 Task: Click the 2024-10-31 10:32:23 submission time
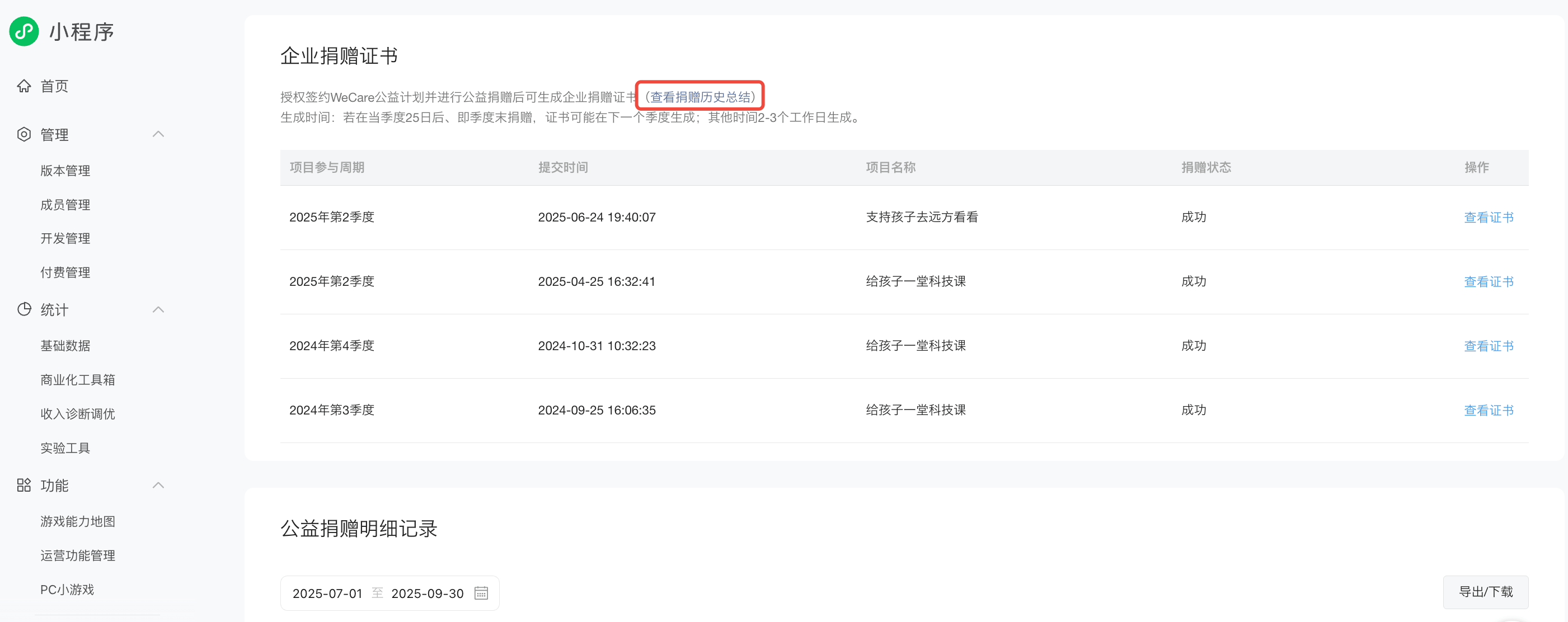(x=597, y=346)
